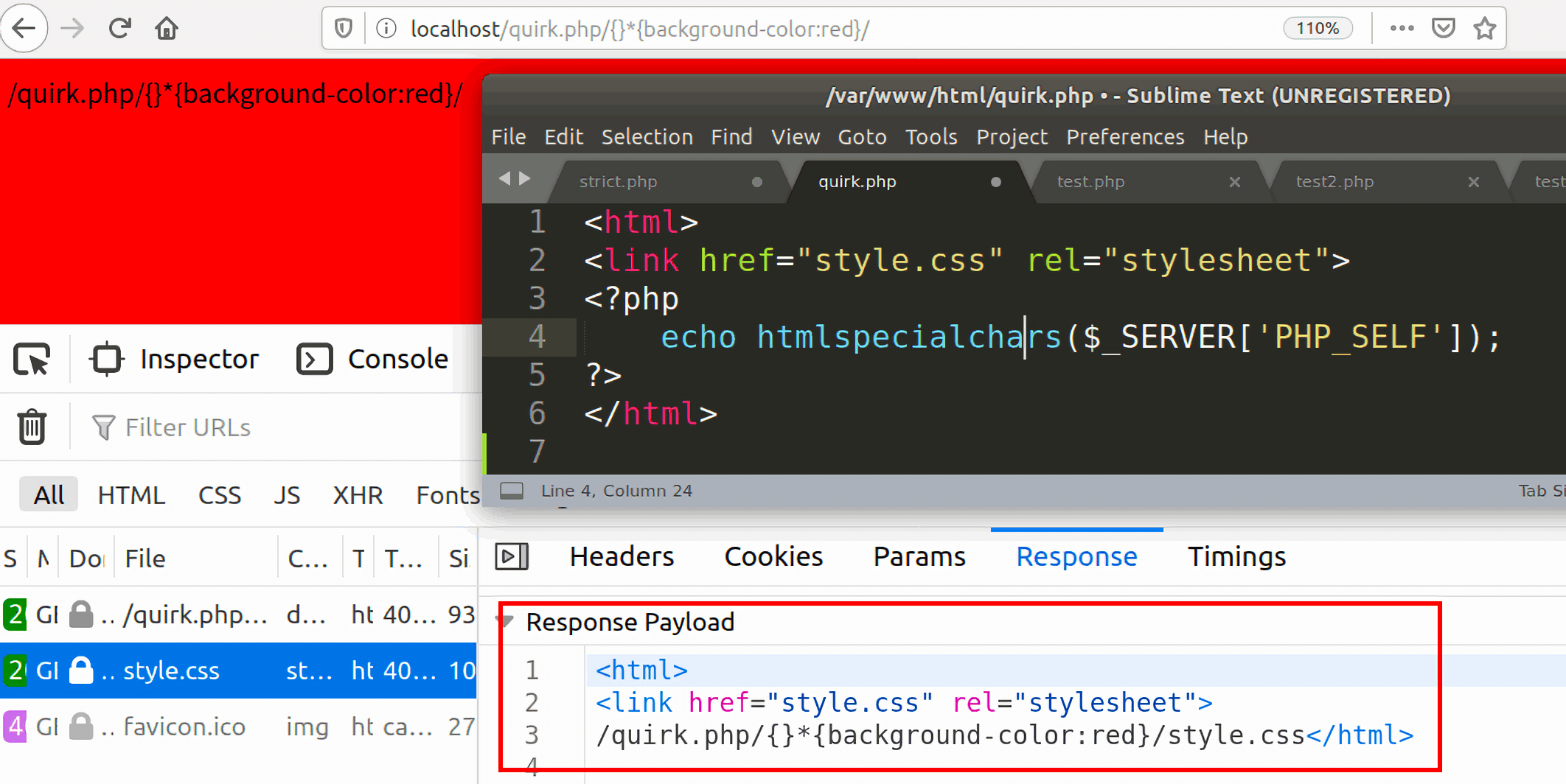Viewport: 1566px width, 784px height.
Task: Open the Headers tab
Action: pos(622,557)
